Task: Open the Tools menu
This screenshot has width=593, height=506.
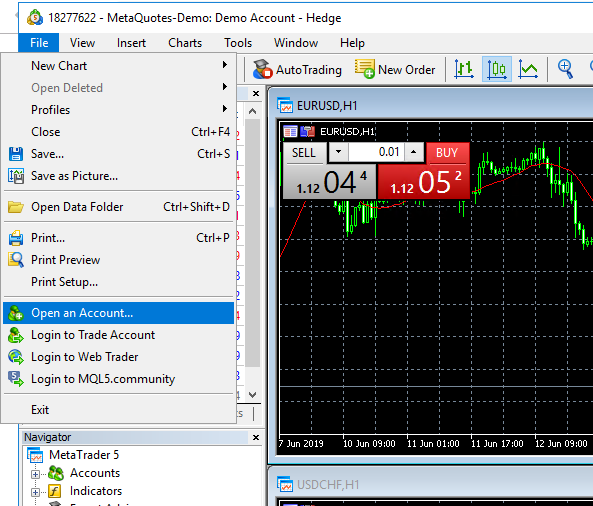Action: (238, 43)
